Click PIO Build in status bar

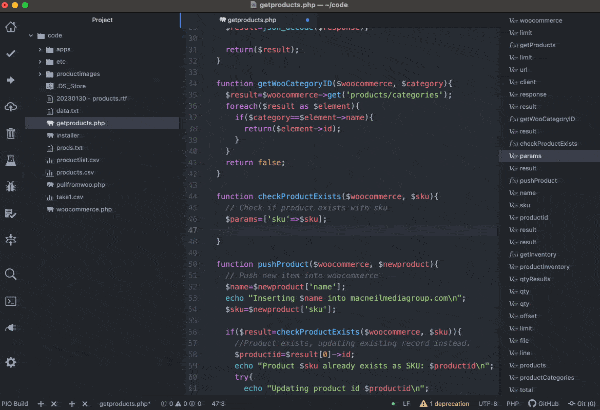tap(15, 403)
